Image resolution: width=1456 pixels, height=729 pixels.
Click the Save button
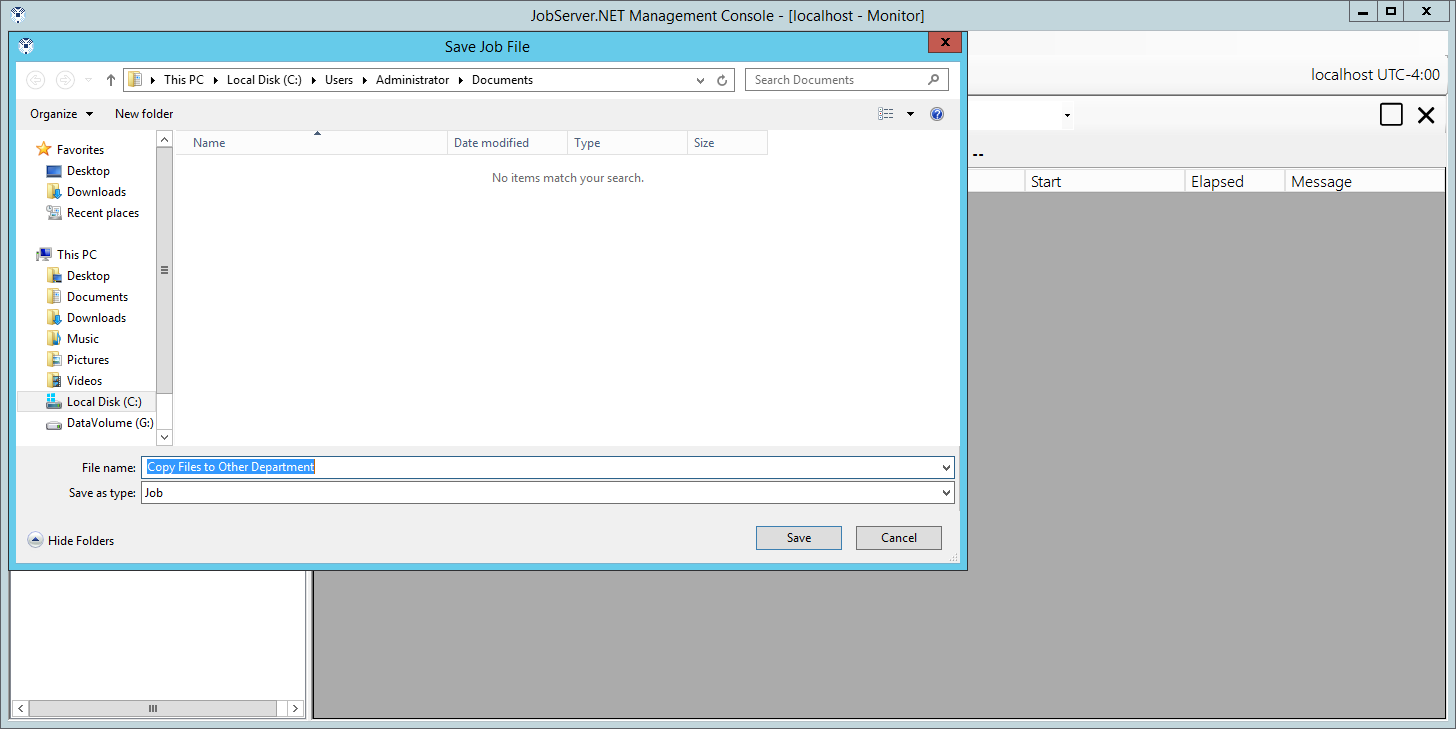click(798, 538)
